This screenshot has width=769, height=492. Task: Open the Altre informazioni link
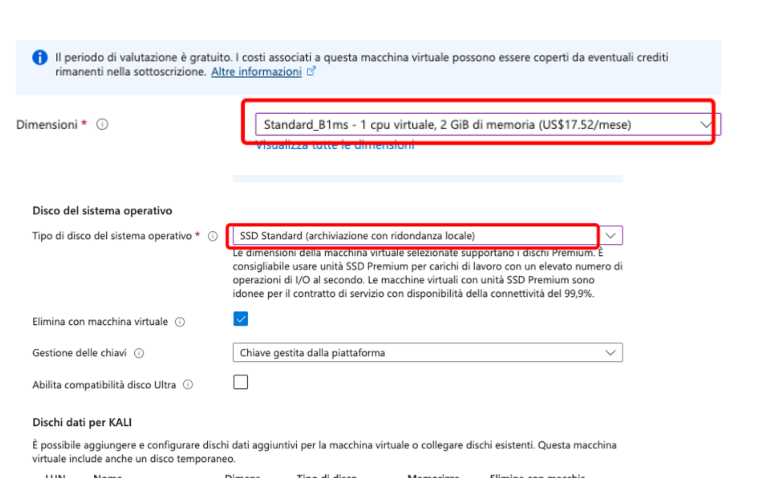256,72
